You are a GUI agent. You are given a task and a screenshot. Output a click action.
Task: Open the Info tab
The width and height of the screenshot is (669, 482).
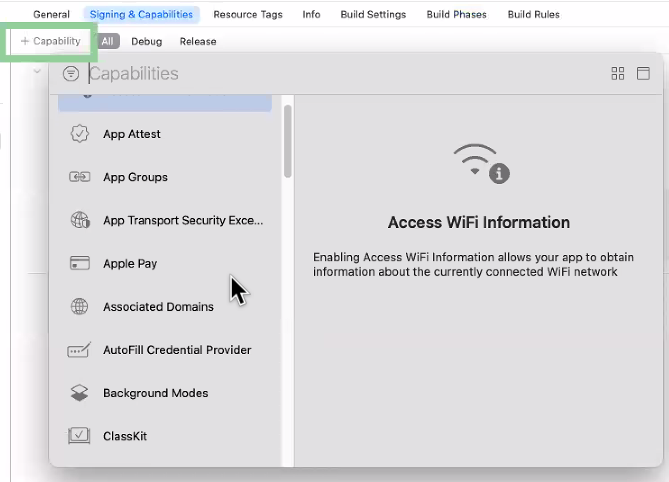point(311,15)
